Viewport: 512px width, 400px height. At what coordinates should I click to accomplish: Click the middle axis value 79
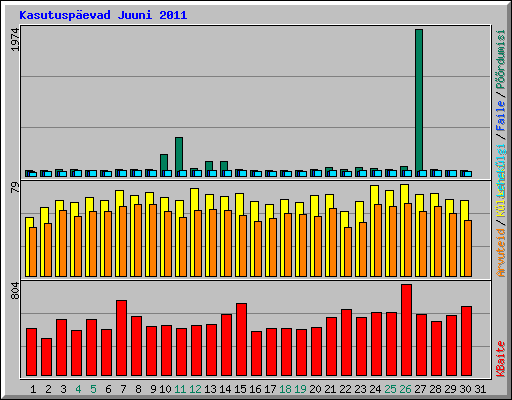click(x=15, y=188)
